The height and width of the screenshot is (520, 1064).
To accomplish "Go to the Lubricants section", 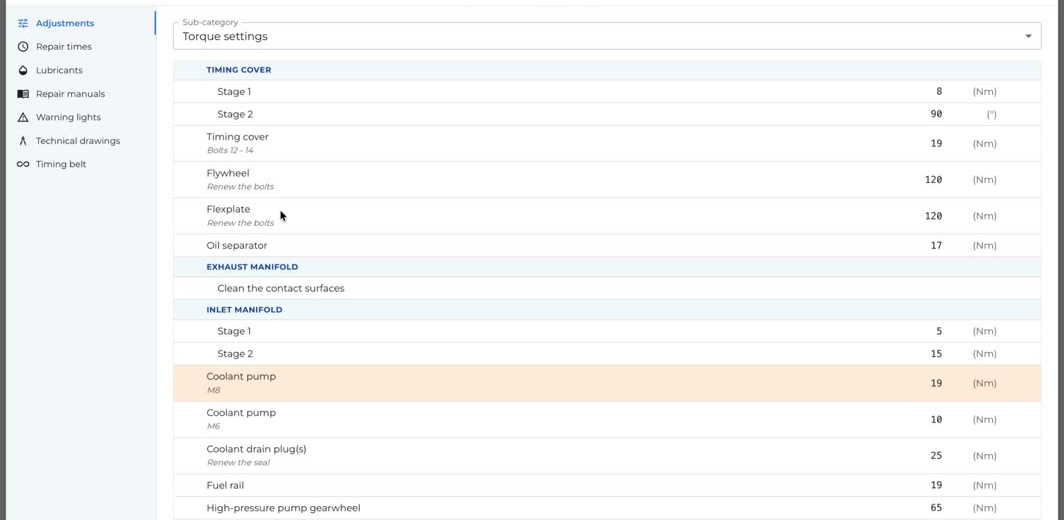I will pyautogui.click(x=81, y=70).
